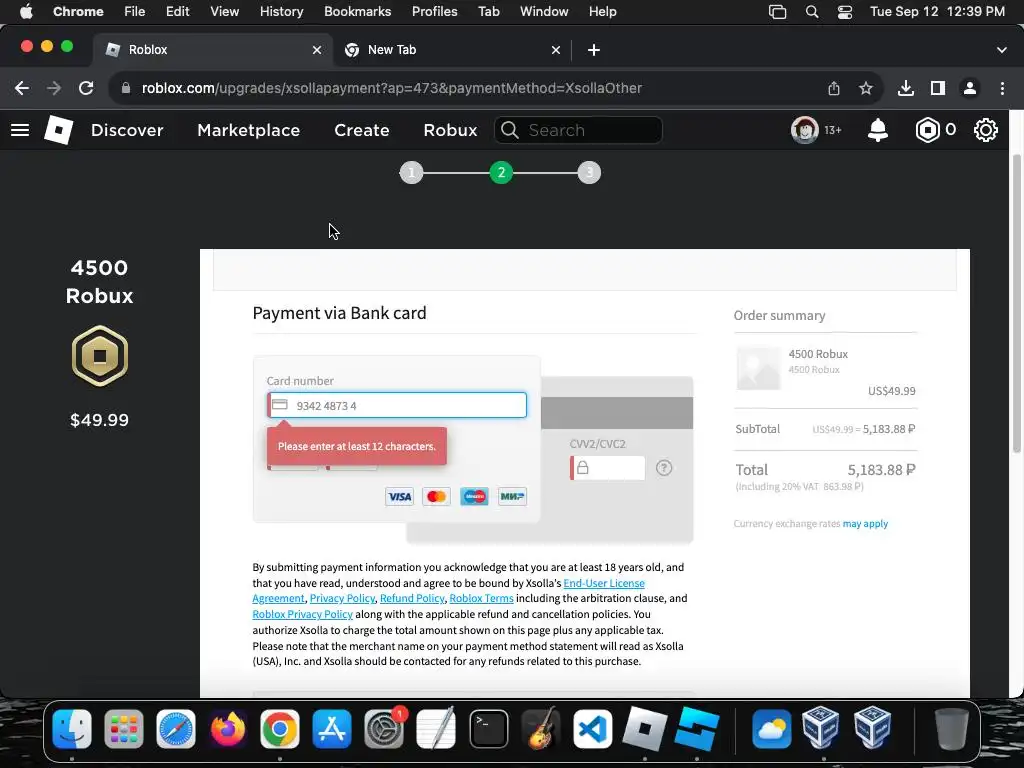Open the Bookmarks menu
Viewport: 1024px width, 768px height.
coord(357,12)
